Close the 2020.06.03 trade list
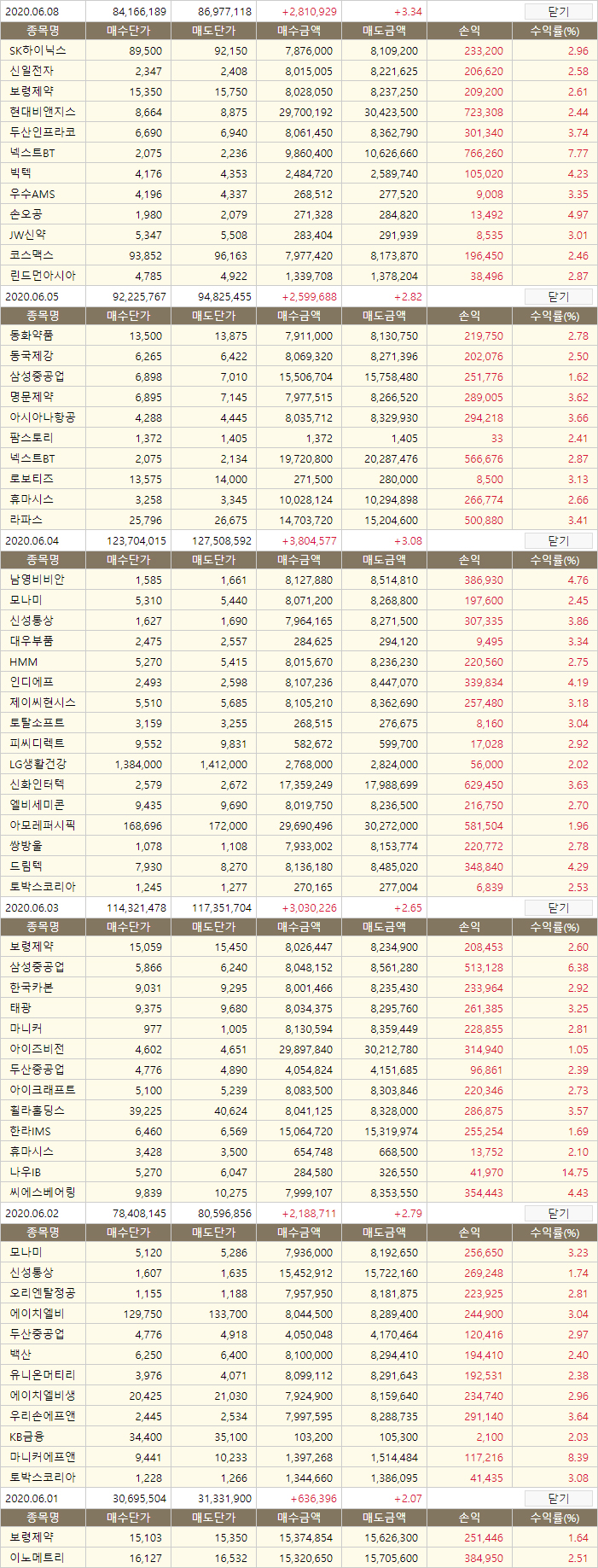The width and height of the screenshot is (598, 1568). (x=558, y=908)
